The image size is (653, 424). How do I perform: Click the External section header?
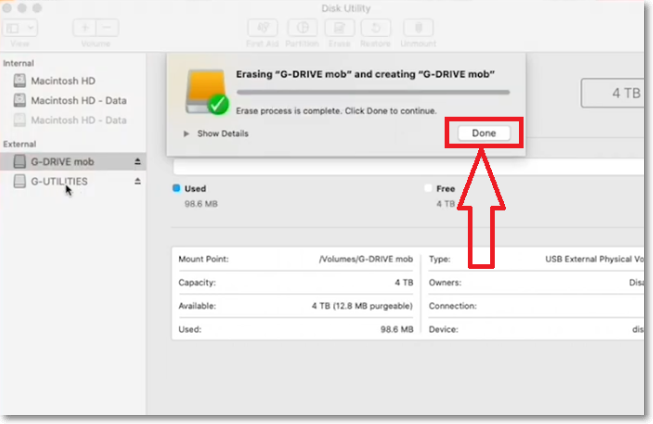[20, 144]
